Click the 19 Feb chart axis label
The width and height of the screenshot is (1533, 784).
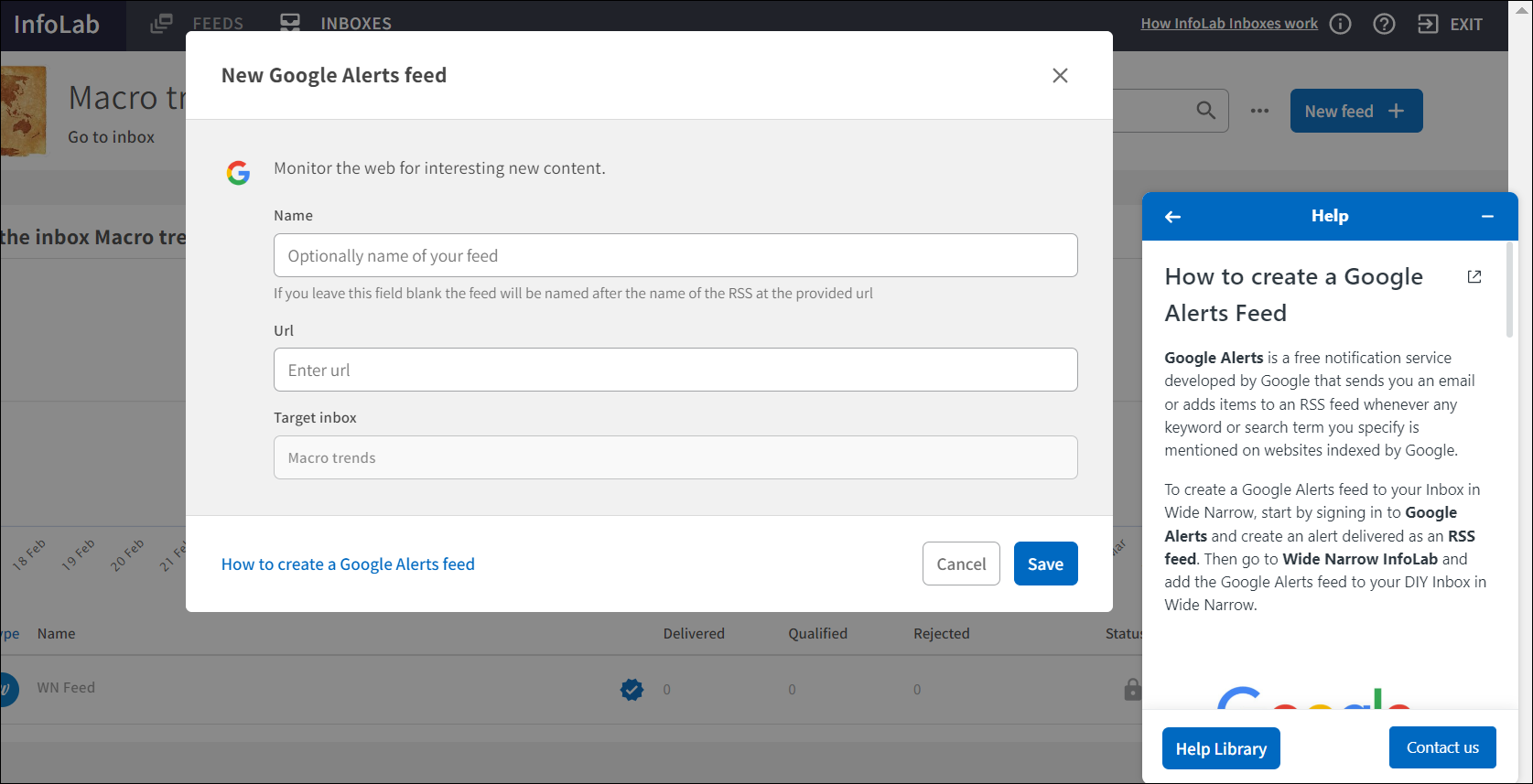(x=78, y=554)
